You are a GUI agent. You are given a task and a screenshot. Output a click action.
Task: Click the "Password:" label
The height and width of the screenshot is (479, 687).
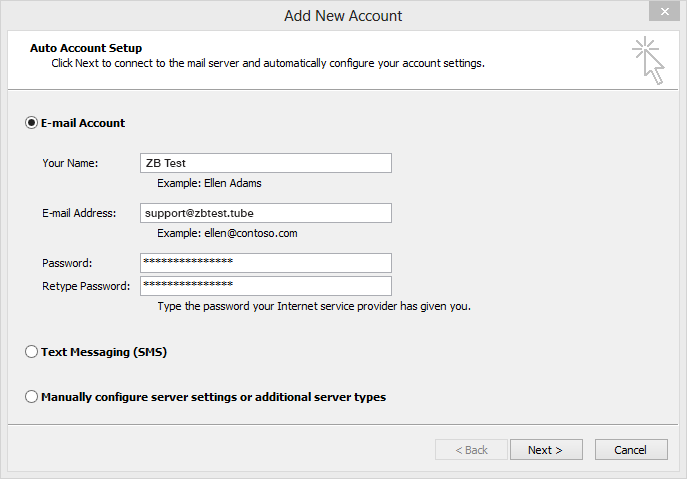pos(67,263)
